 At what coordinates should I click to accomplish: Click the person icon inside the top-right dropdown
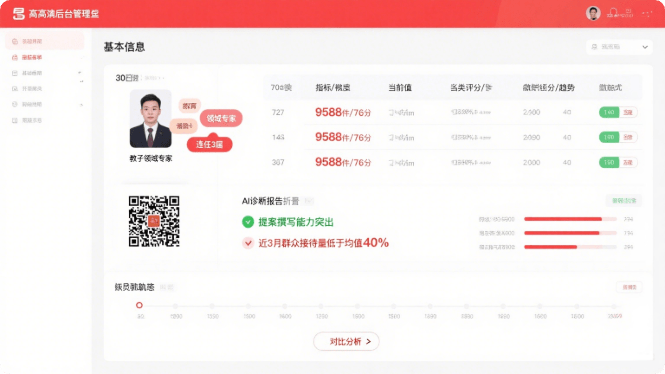(x=594, y=47)
